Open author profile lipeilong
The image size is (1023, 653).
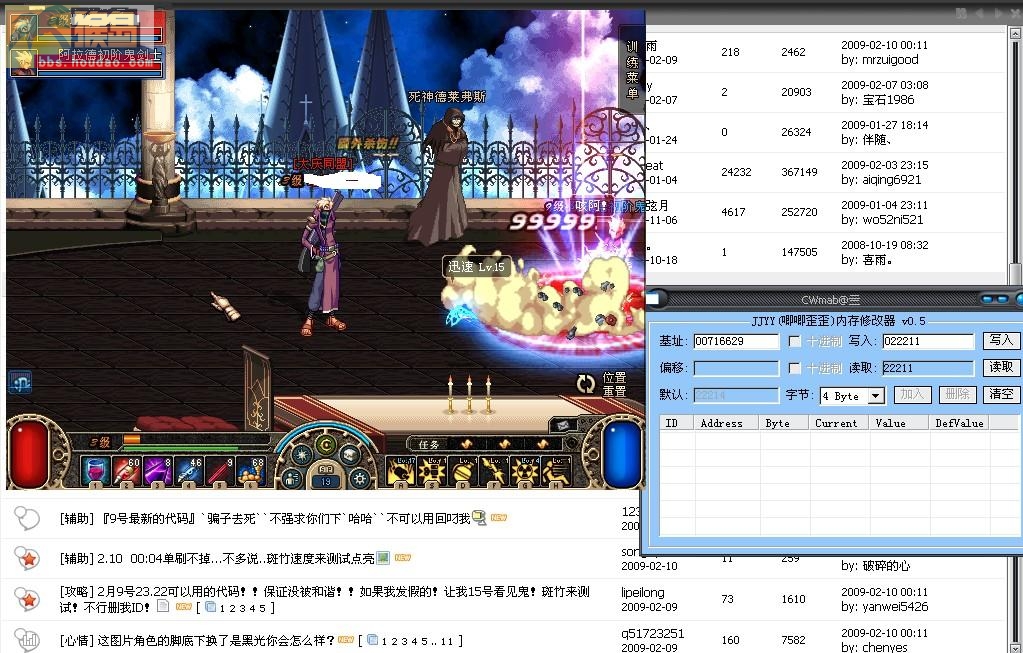pos(643,592)
